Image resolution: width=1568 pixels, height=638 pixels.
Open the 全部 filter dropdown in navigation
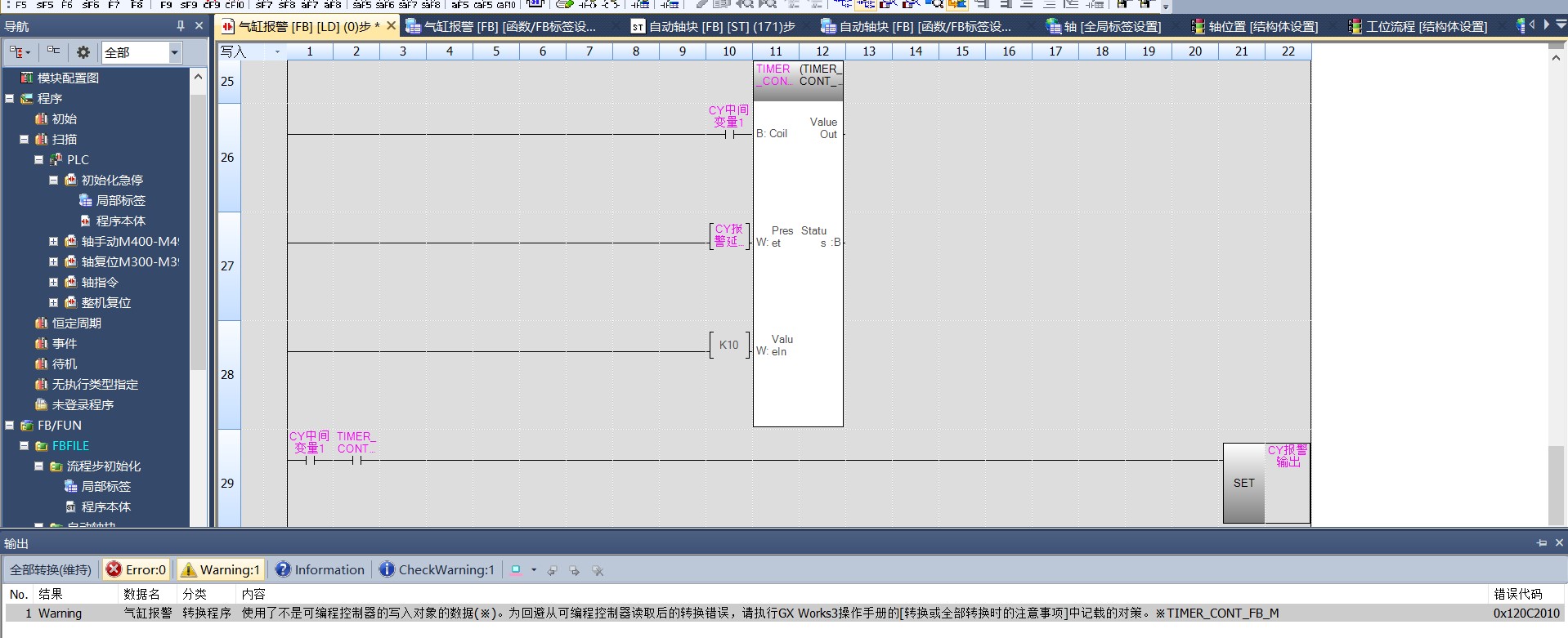click(174, 52)
